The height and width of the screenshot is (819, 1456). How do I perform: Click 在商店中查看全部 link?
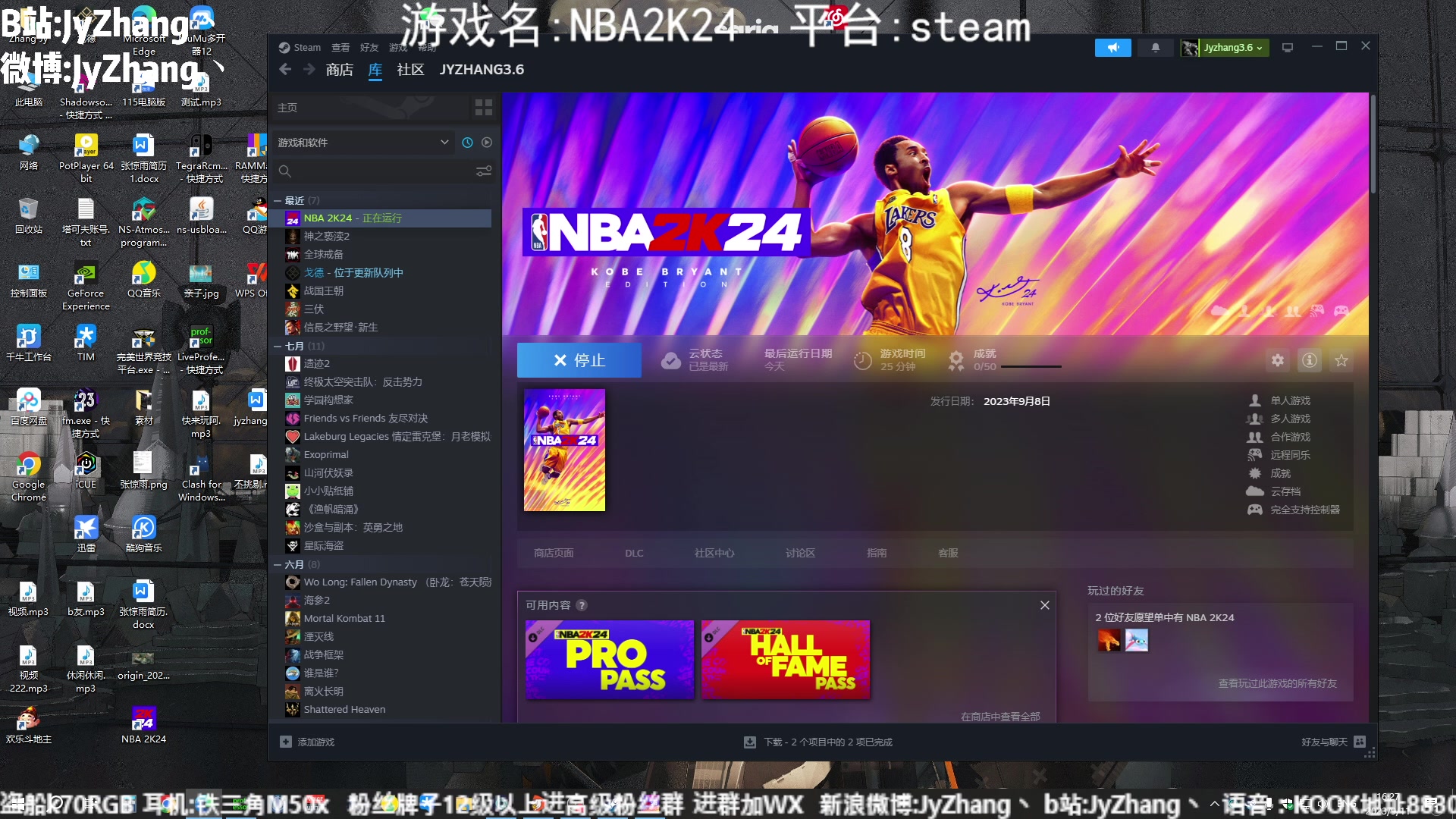click(1000, 717)
